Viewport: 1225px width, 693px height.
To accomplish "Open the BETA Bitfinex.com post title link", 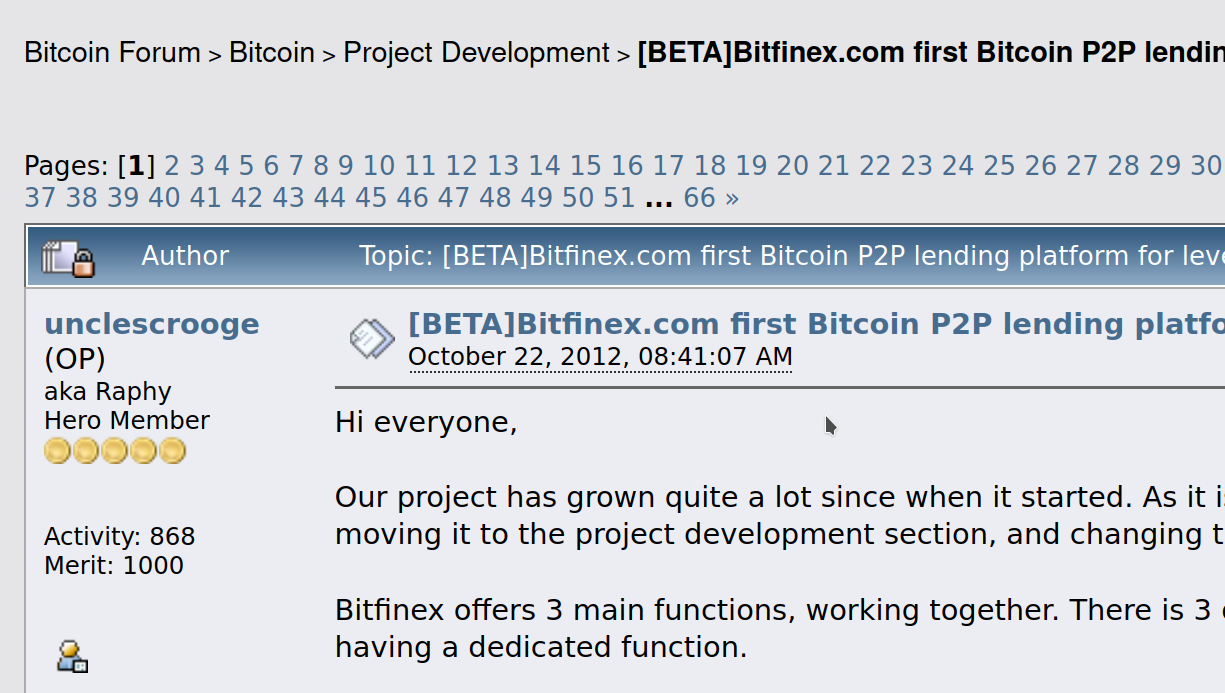I will pos(816,324).
